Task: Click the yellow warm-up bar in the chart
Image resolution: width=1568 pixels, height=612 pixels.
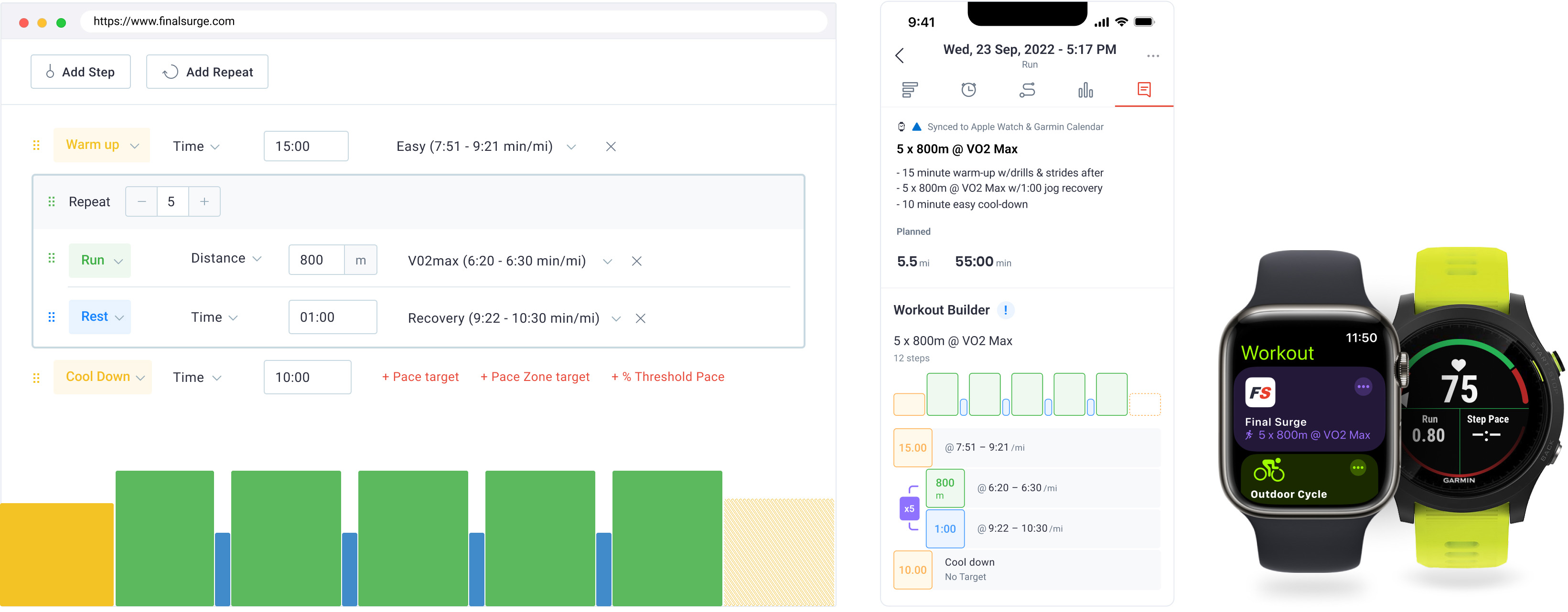Action: coord(56,554)
